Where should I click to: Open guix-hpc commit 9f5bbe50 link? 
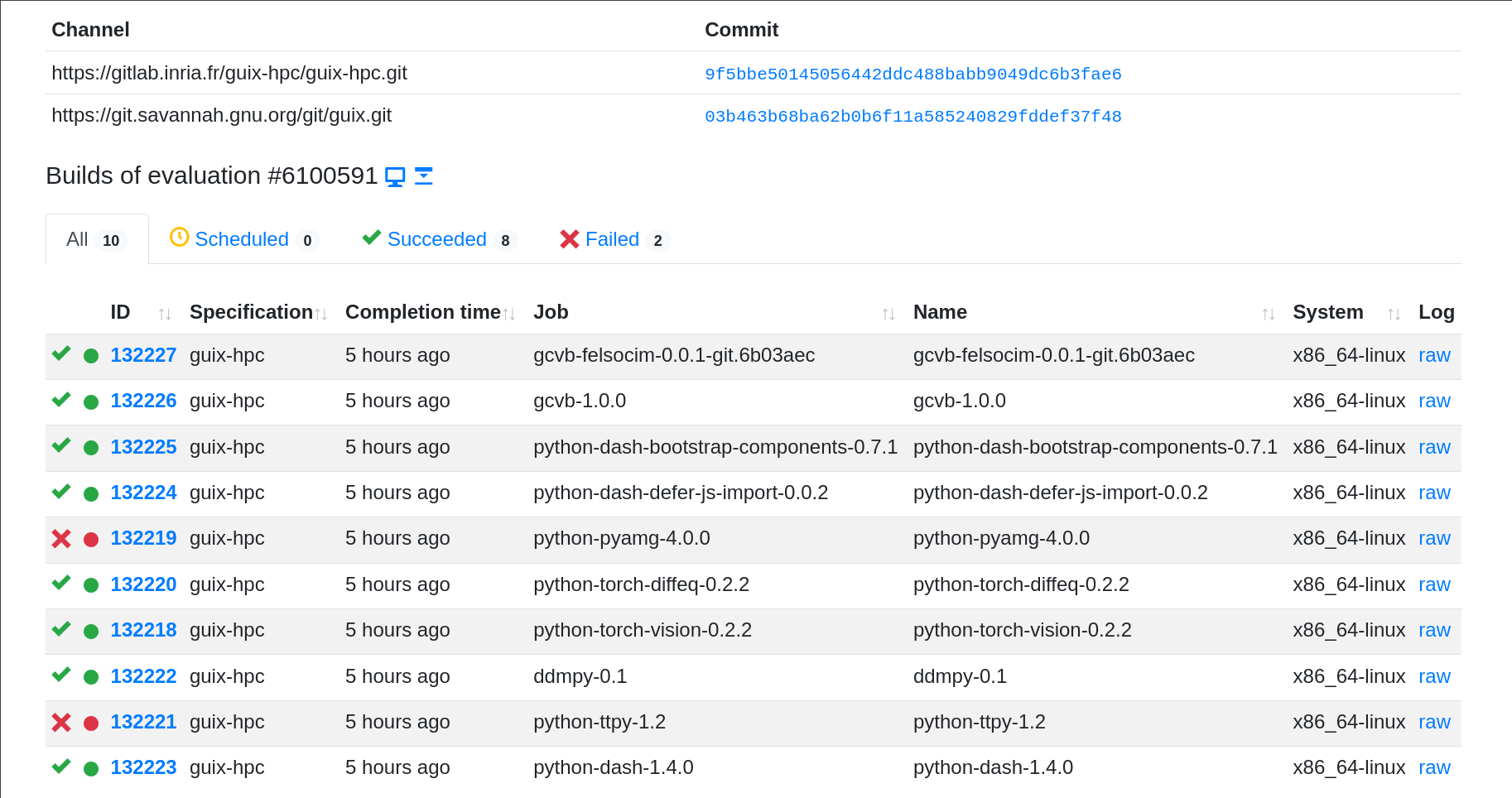(x=913, y=74)
